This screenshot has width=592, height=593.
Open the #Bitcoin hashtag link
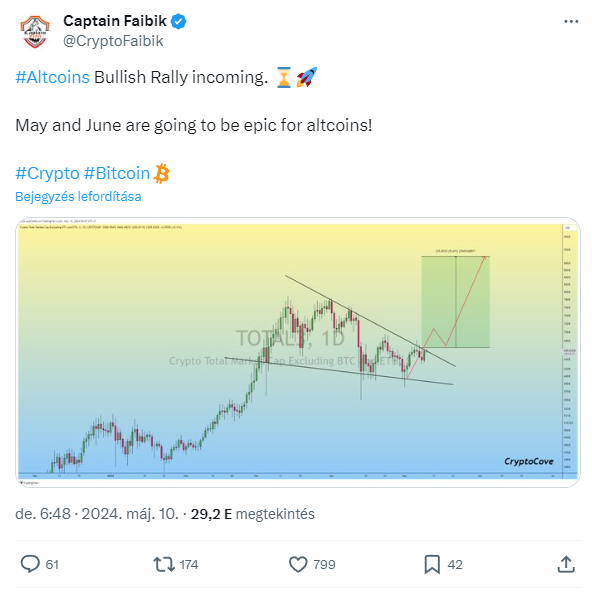[x=117, y=173]
